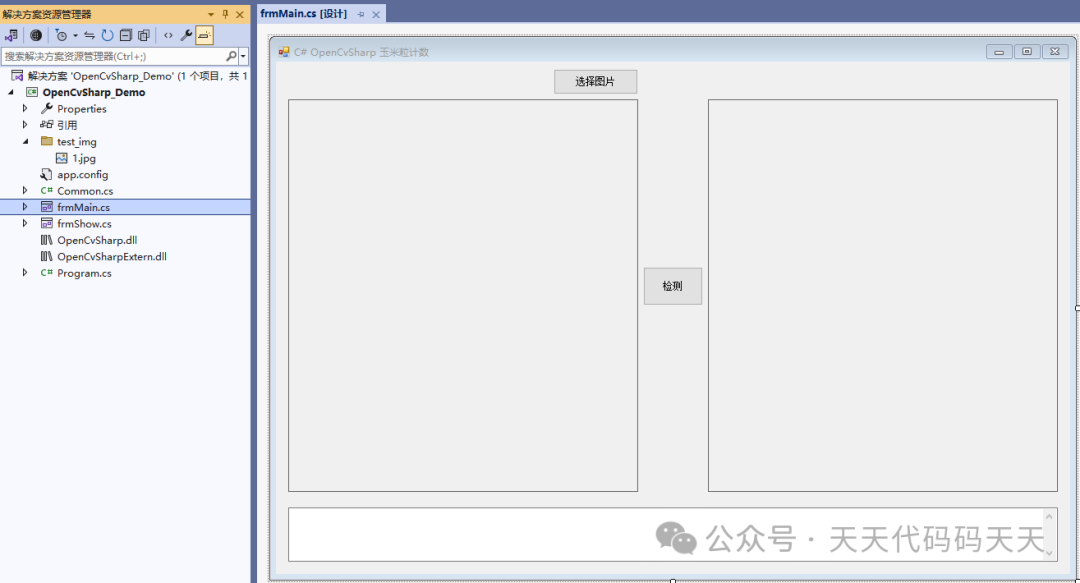Open Properties via the wrench icon

[x=186, y=35]
